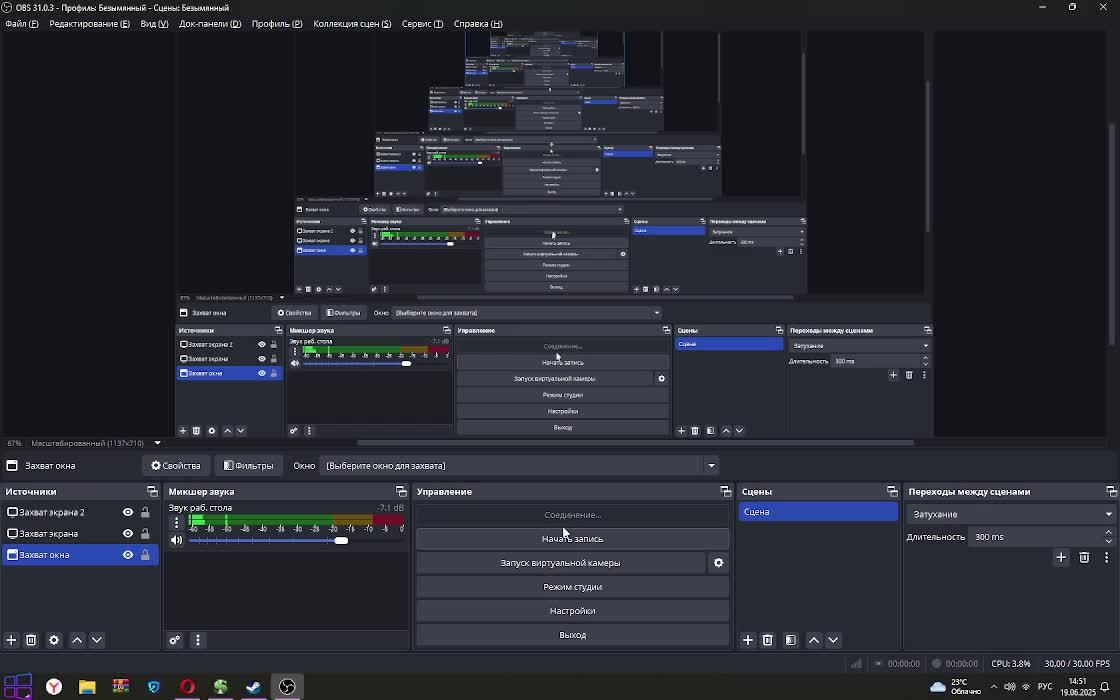This screenshot has width=1120, height=700.
Task: Undock the Микшер звука panel
Action: pyautogui.click(x=401, y=491)
